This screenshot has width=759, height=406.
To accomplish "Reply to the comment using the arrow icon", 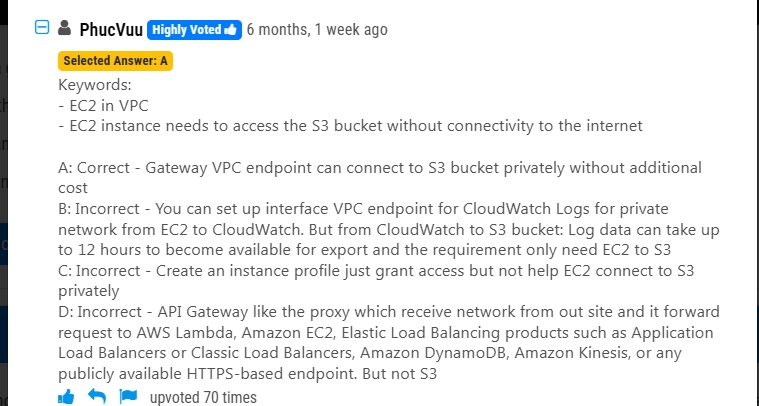I will [x=97, y=397].
